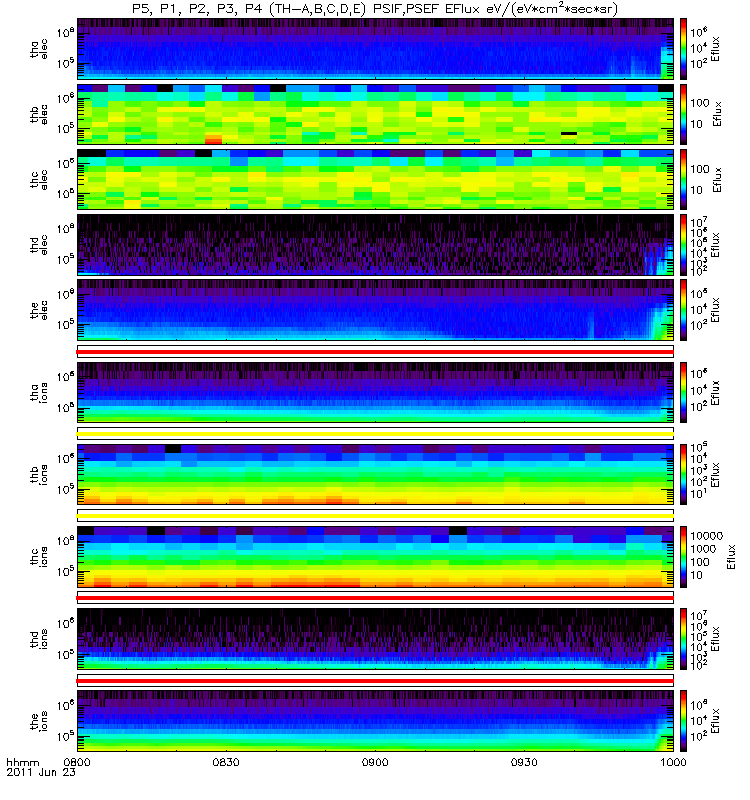This screenshot has width=750, height=800.
Task: Click the tha ions Eflux color bar
Action: (683, 393)
